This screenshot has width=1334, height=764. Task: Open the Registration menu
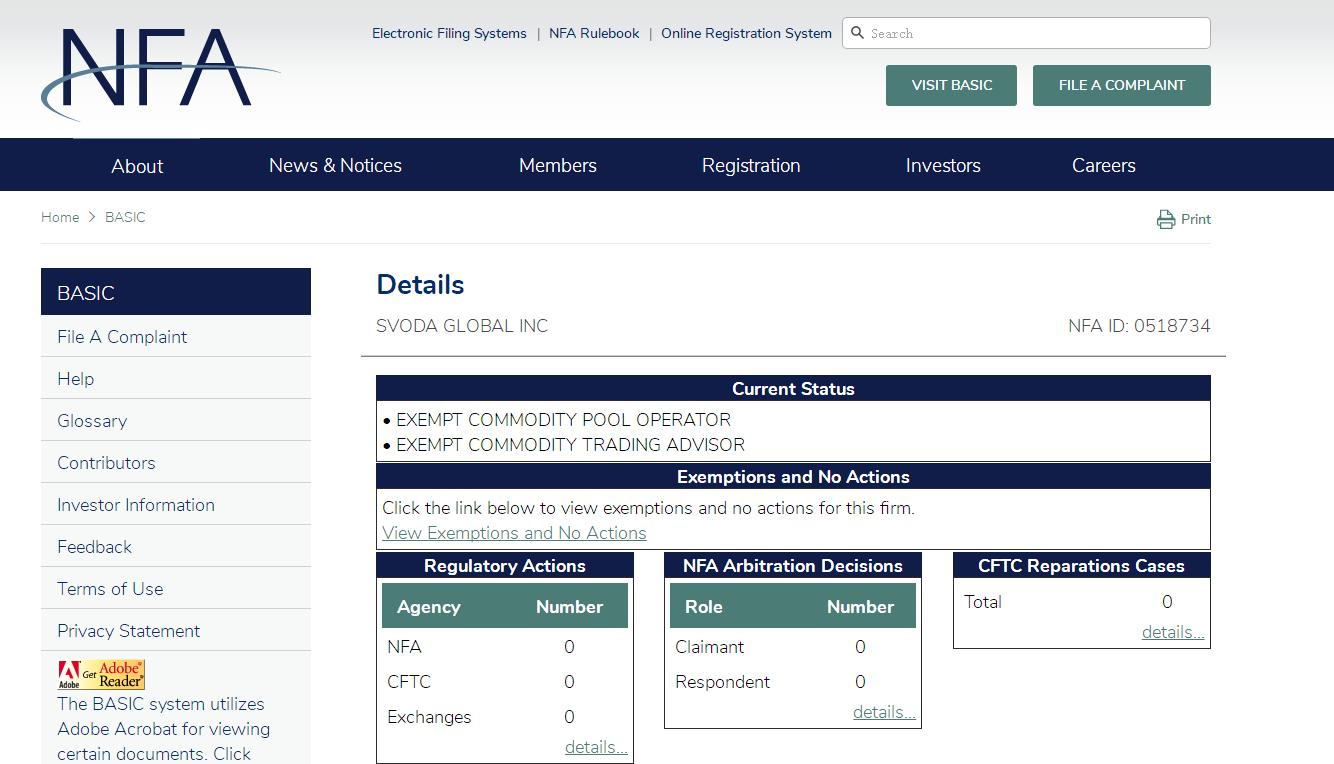coord(750,166)
